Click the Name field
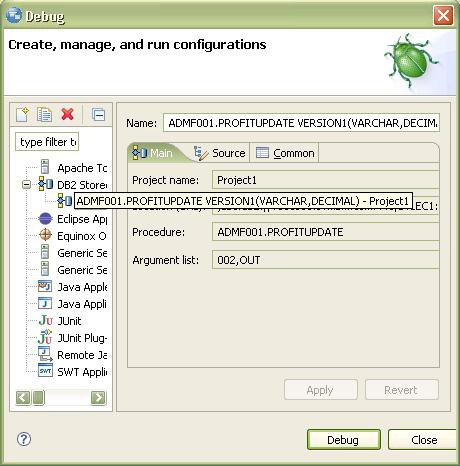460x466 pixels. click(x=301, y=123)
